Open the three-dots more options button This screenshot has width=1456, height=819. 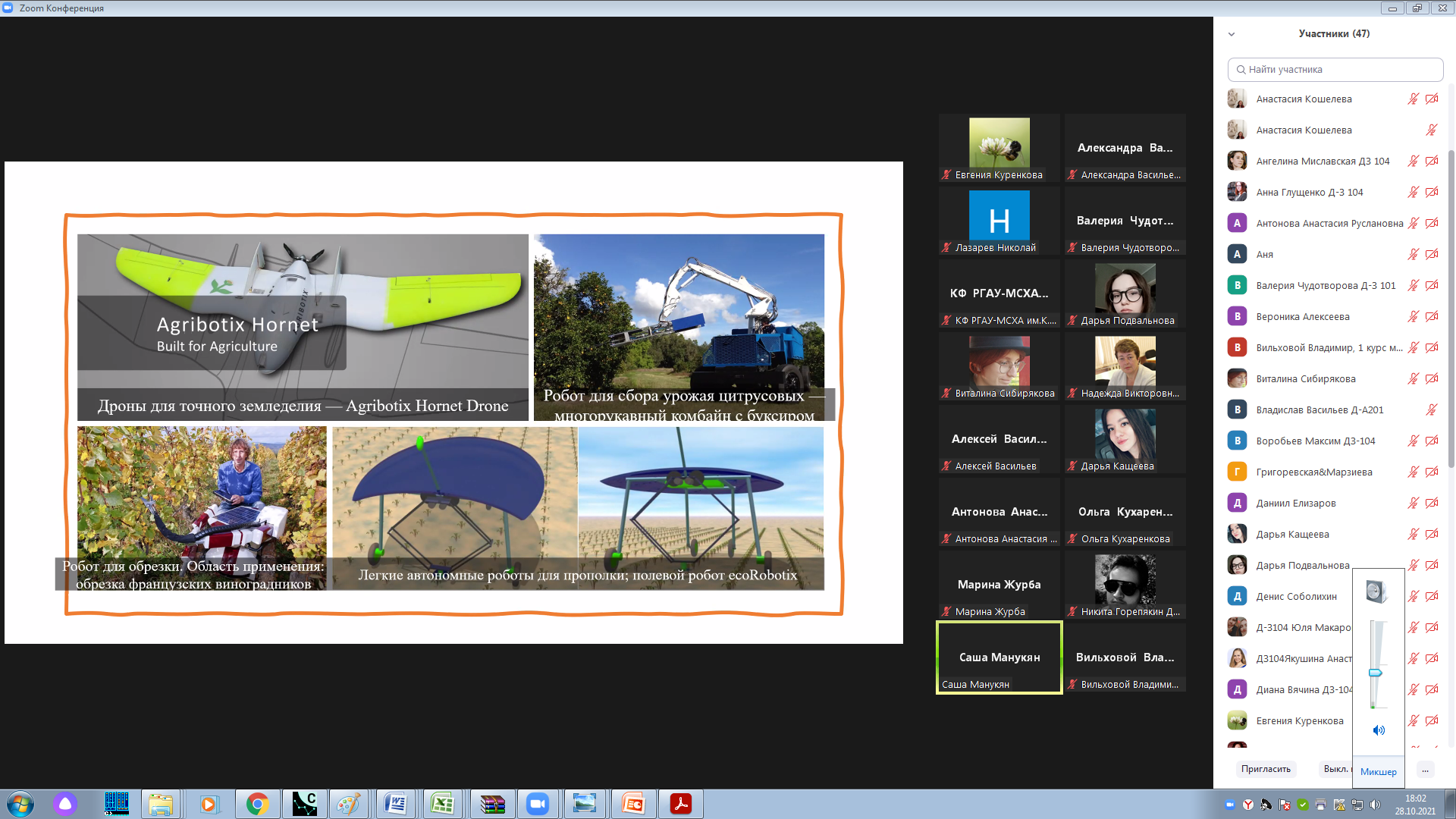[x=1425, y=770]
